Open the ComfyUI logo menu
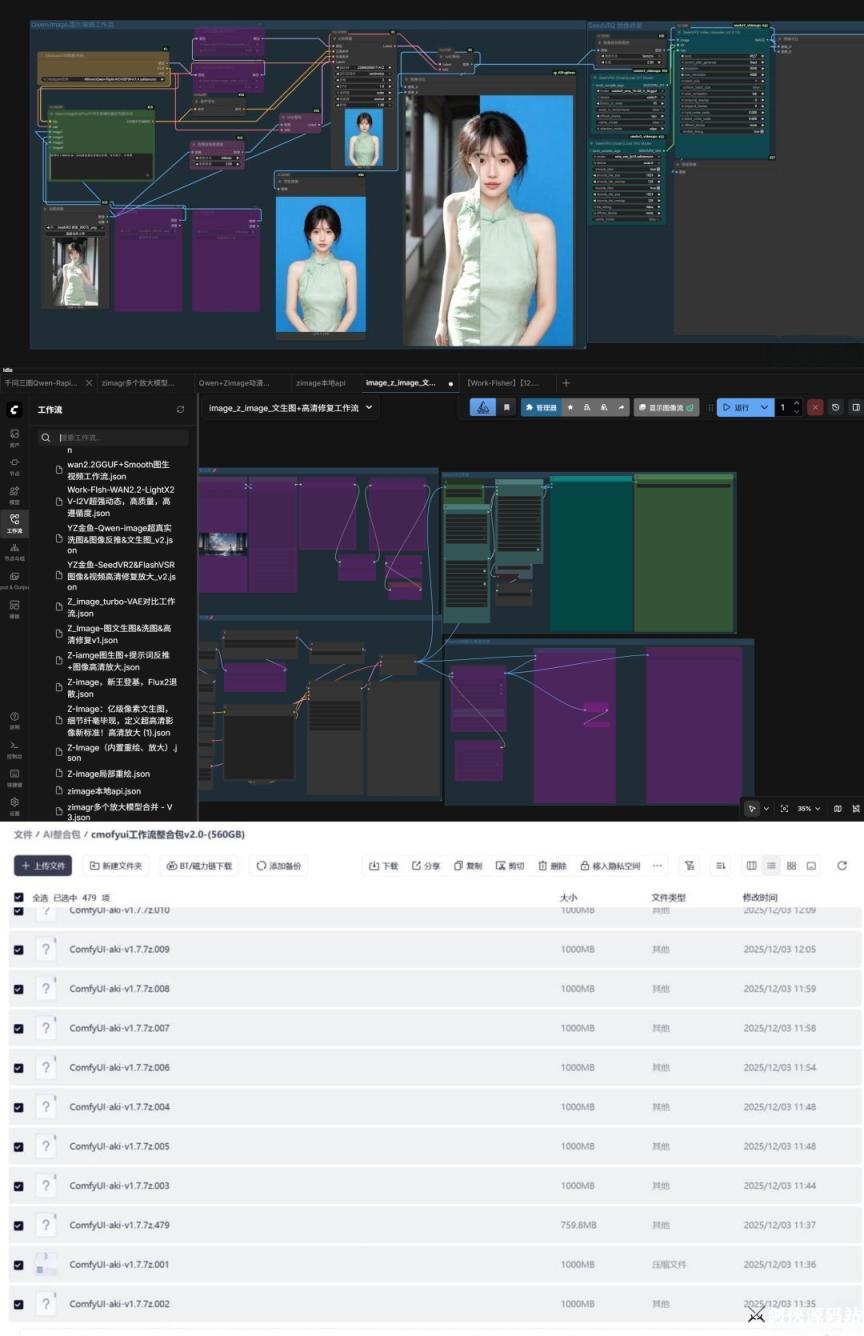 (x=14, y=408)
